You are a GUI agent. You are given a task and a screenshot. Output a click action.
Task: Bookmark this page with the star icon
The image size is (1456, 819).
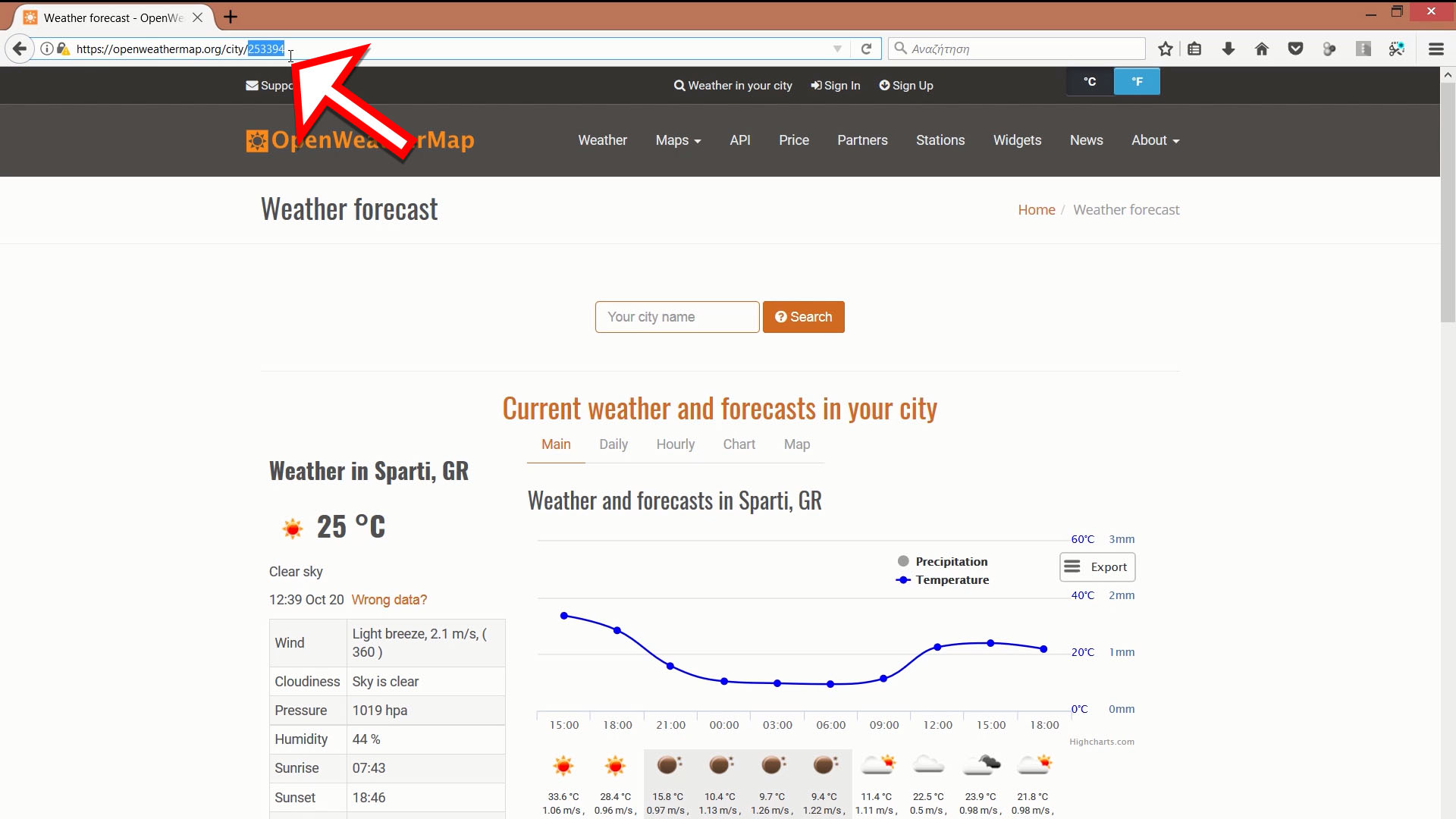pos(1166,49)
